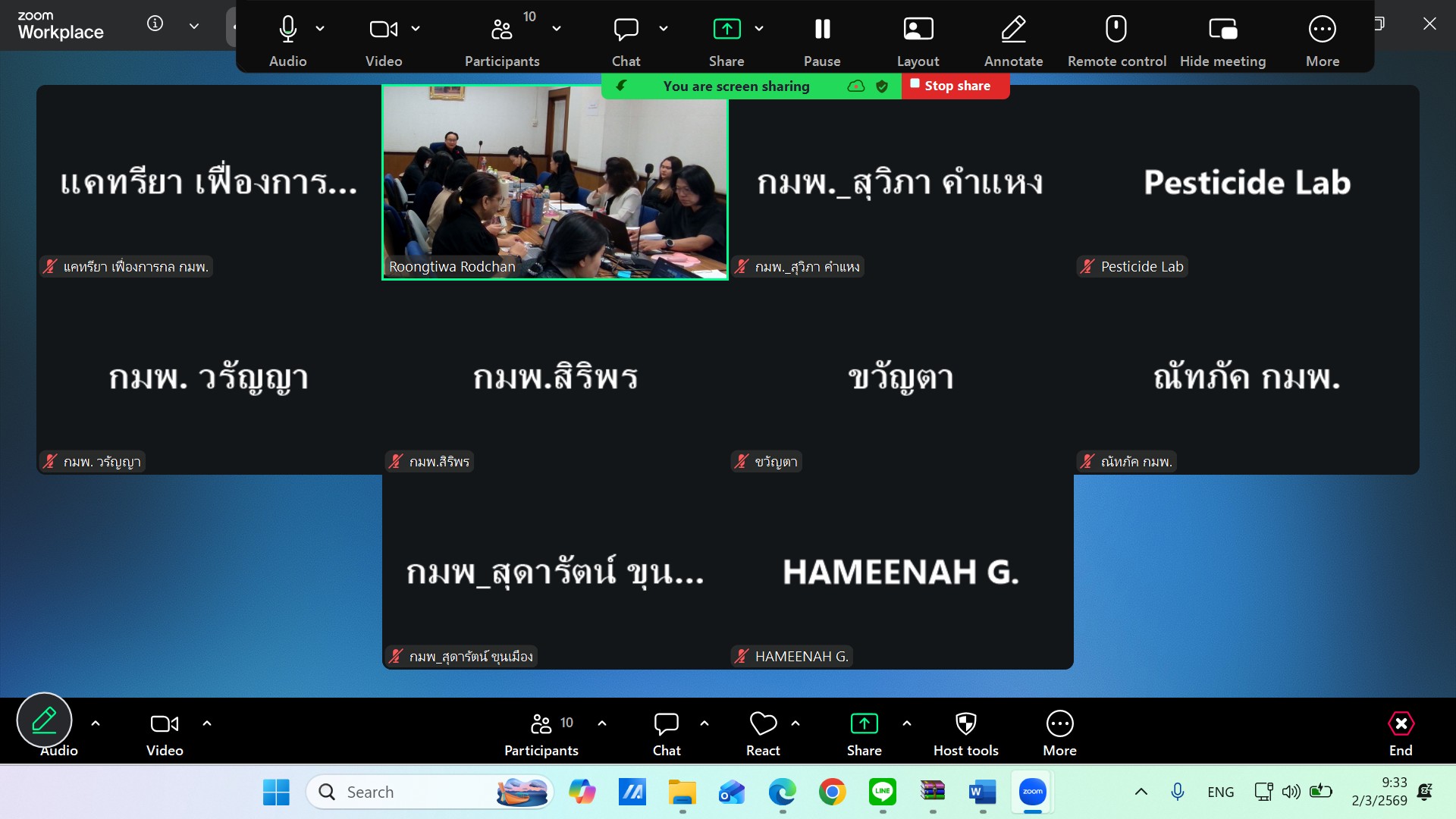Pause the screen share
This screenshot has height=819, width=1456.
coord(822,30)
